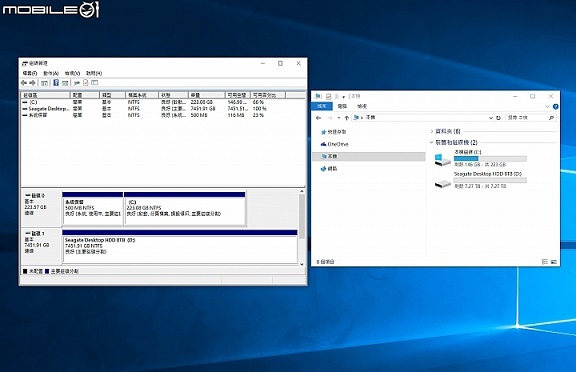Go up one level with the Explorer up arrow
This screenshot has height=372, width=576.
346,118
